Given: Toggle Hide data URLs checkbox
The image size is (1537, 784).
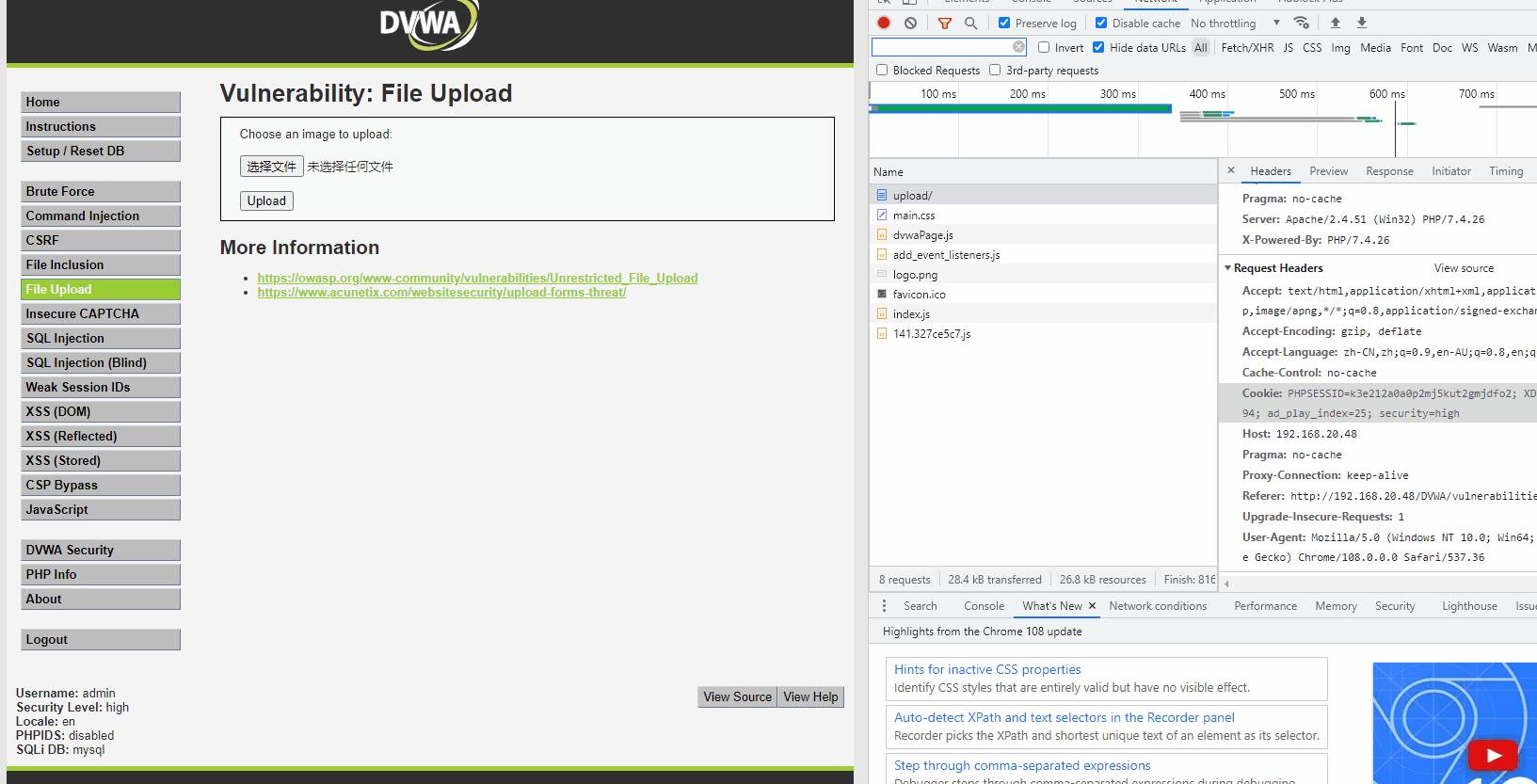Looking at the screenshot, I should tap(1098, 47).
